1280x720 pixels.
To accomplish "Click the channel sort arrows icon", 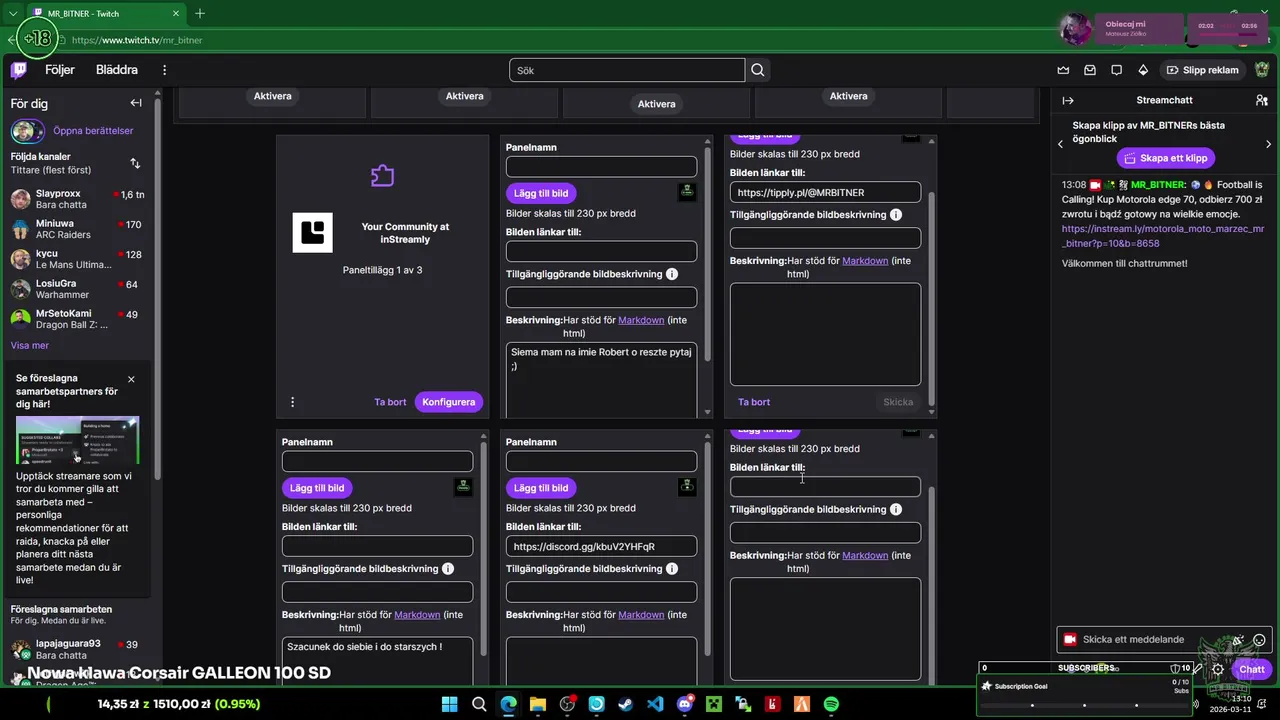I will coord(135,163).
